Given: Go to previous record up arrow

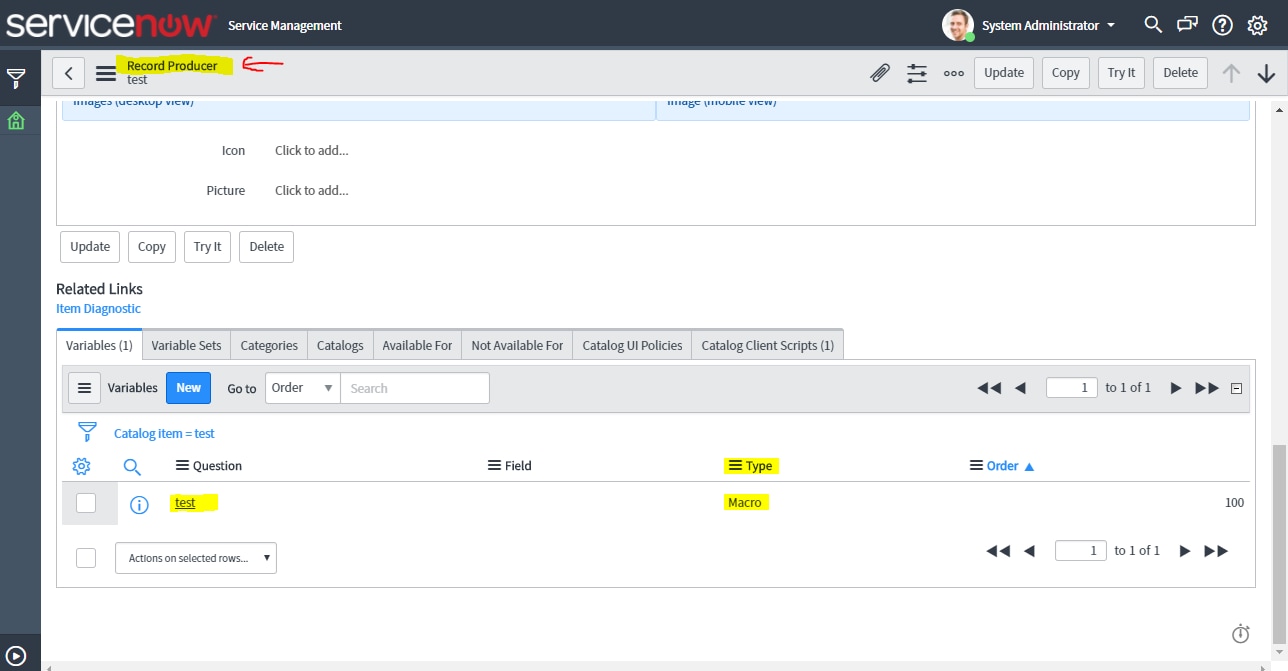Looking at the screenshot, I should click(1231, 73).
